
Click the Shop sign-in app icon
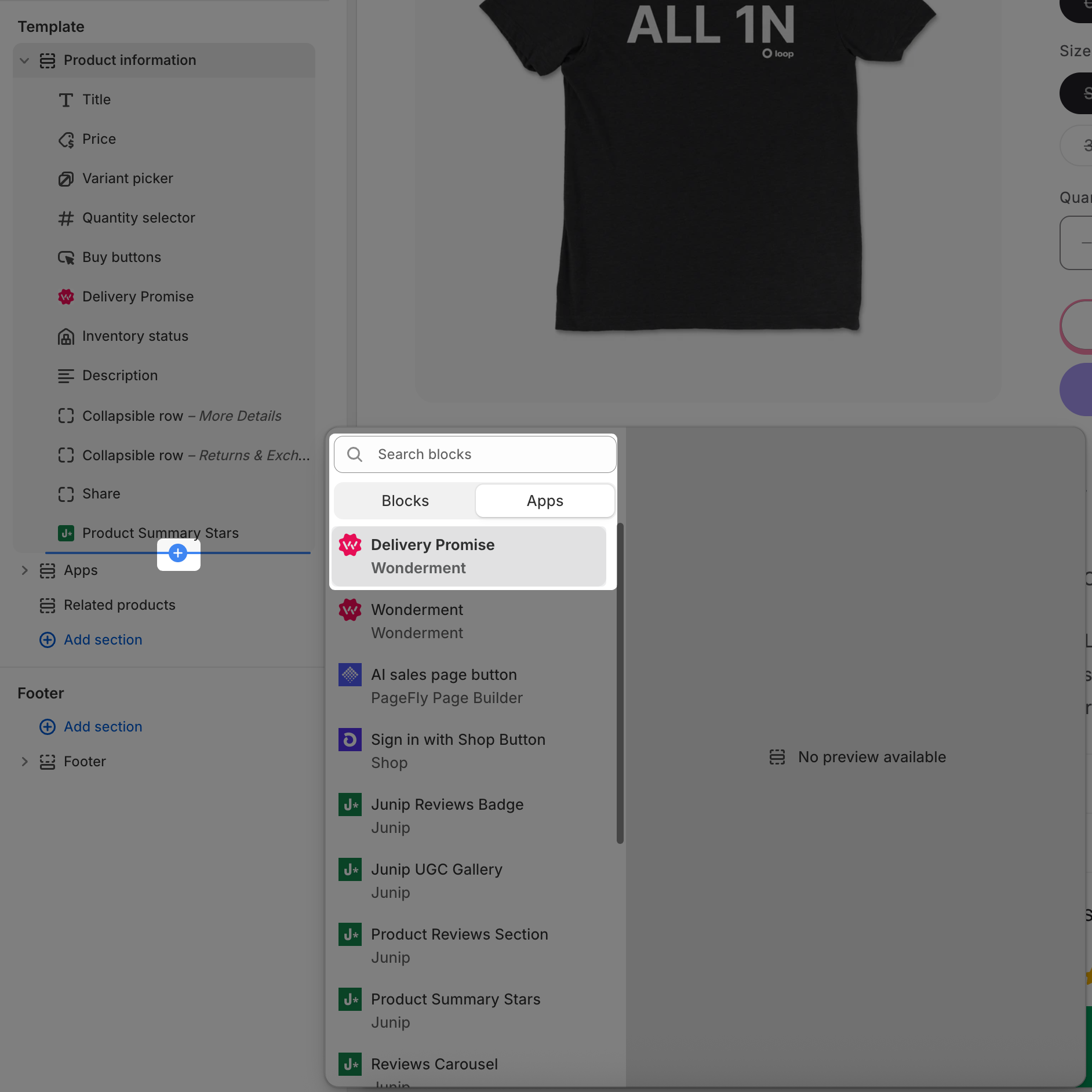coord(350,740)
